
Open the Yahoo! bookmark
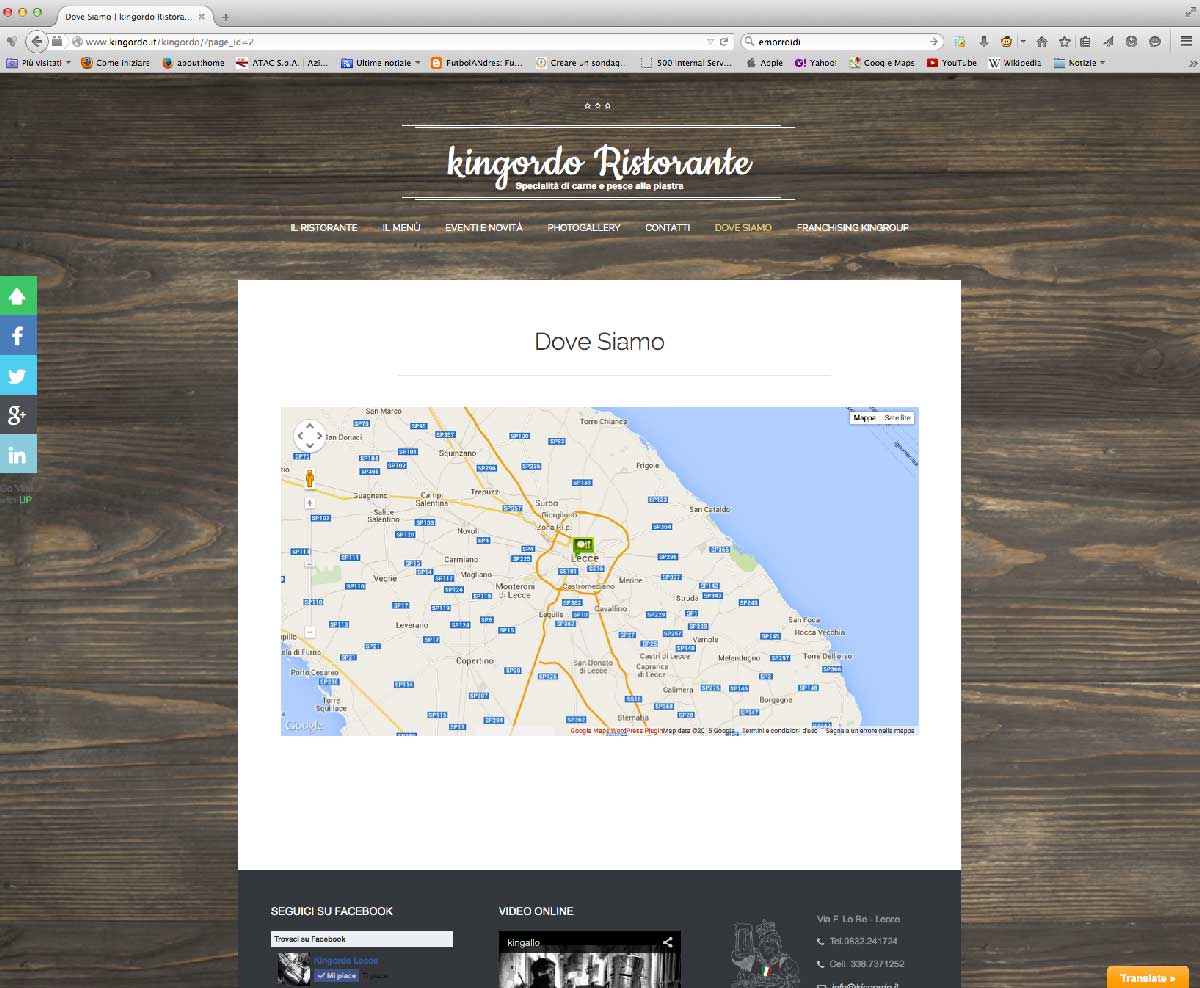(815, 62)
